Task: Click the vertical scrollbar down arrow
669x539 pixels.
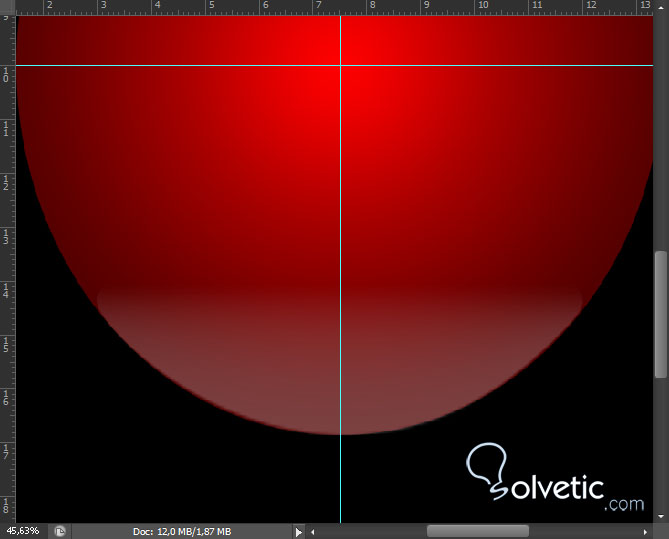Action: pyautogui.click(x=661, y=517)
